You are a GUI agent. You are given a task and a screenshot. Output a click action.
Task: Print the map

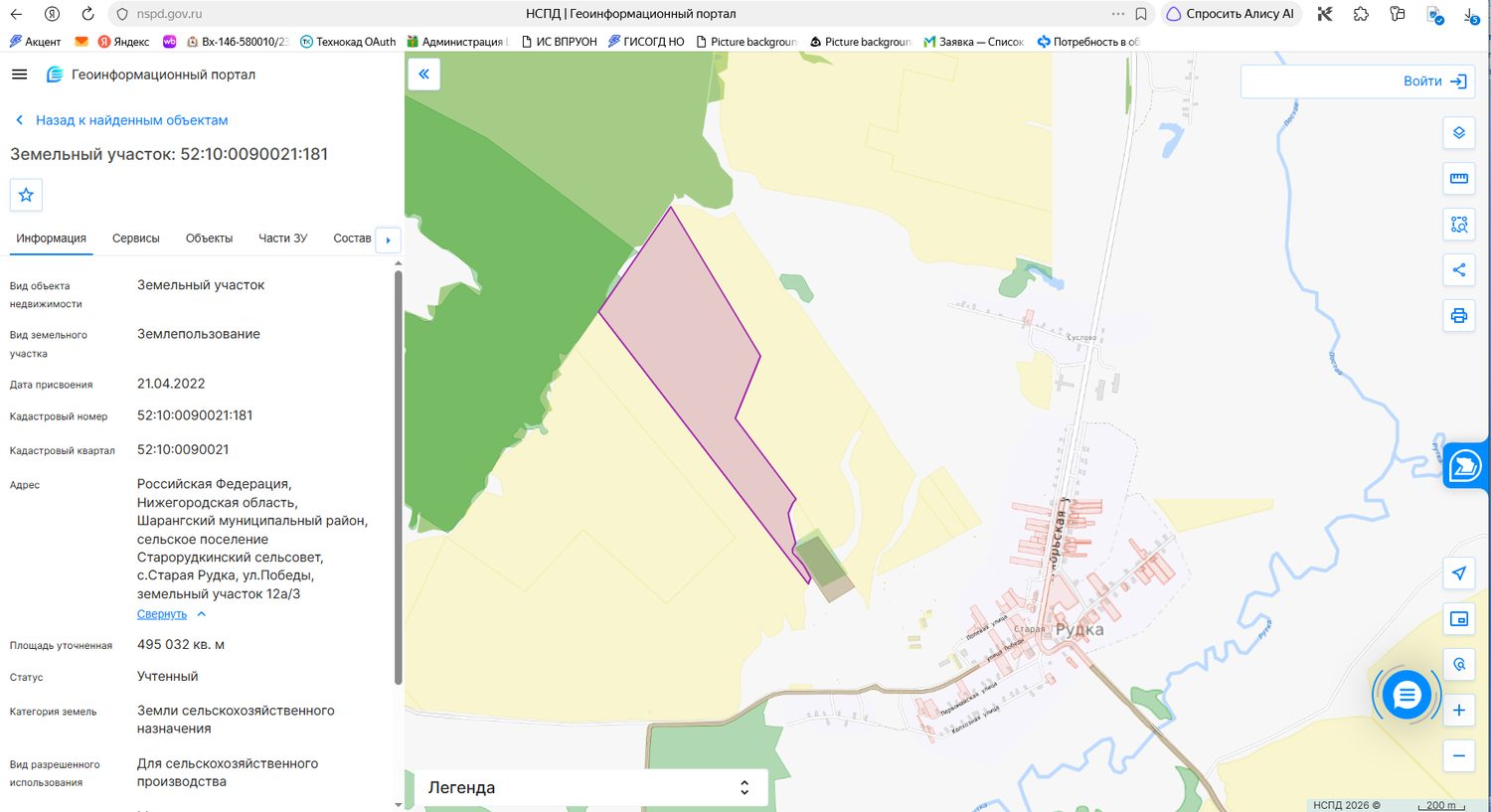coord(1458,316)
